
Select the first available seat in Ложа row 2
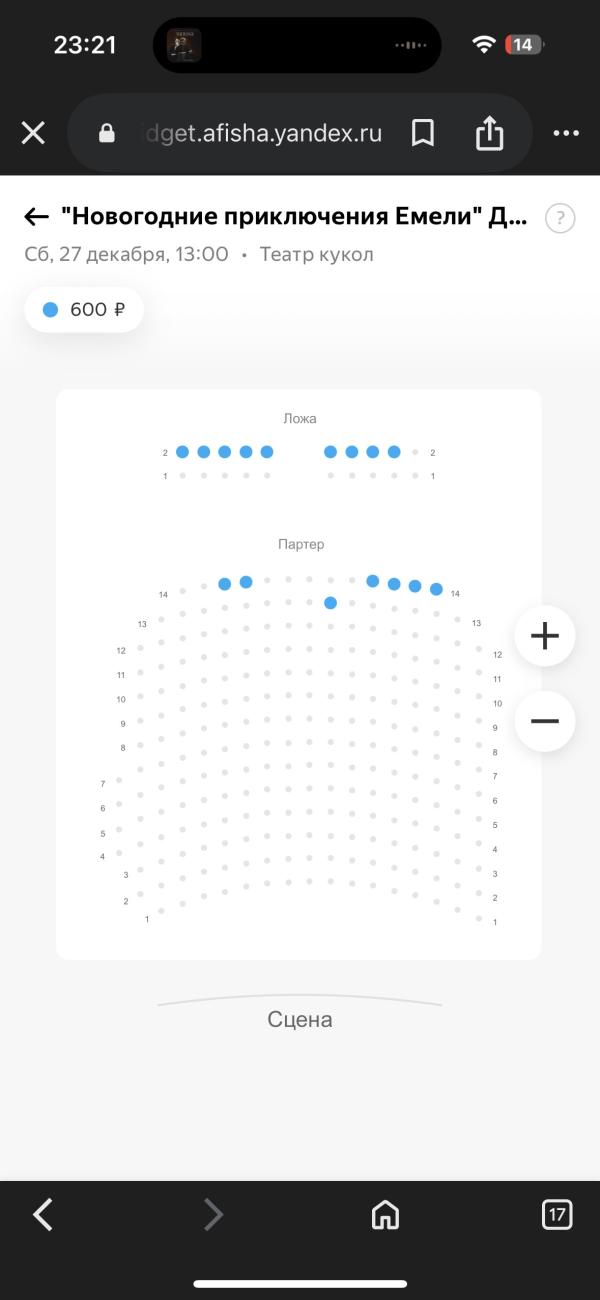[x=182, y=452]
